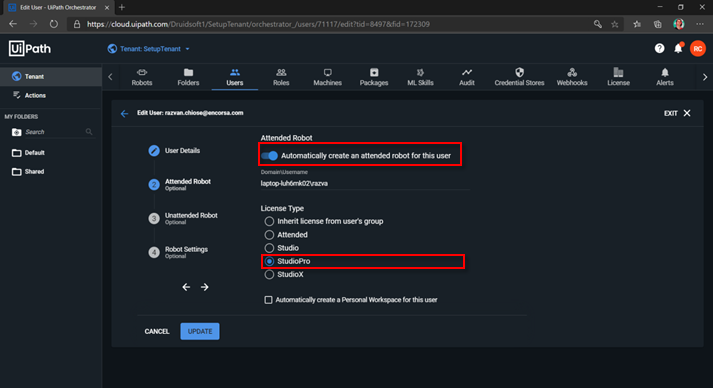Toggle automatic attended robot creation

point(269,156)
